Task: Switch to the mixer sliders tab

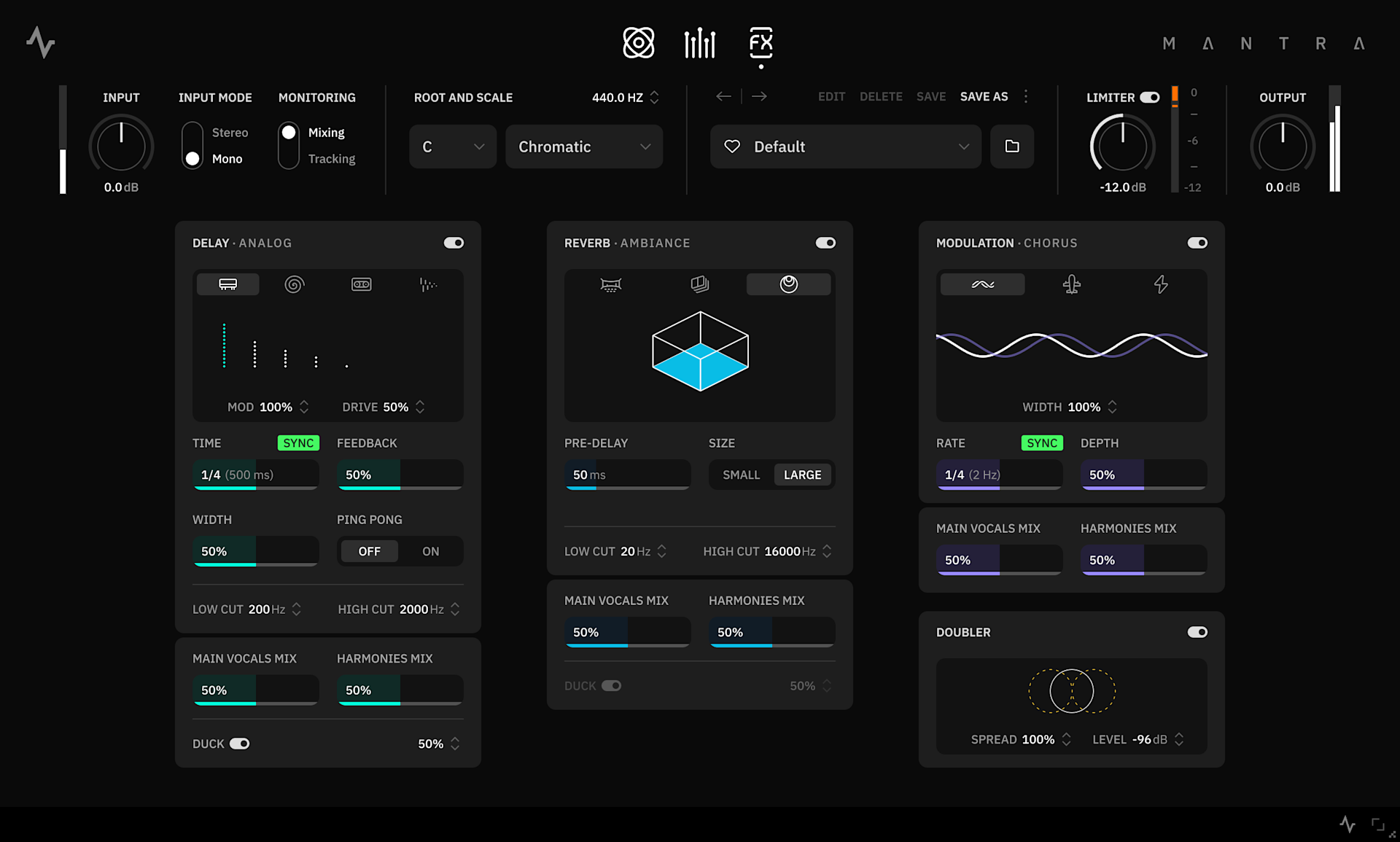Action: coord(699,43)
